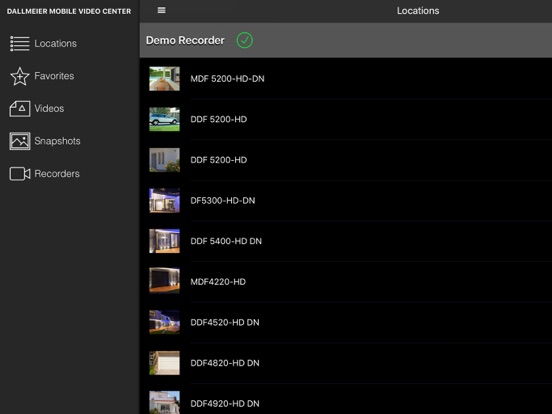The height and width of the screenshot is (414, 552).
Task: Go to Favorites section label
Action: (x=54, y=76)
